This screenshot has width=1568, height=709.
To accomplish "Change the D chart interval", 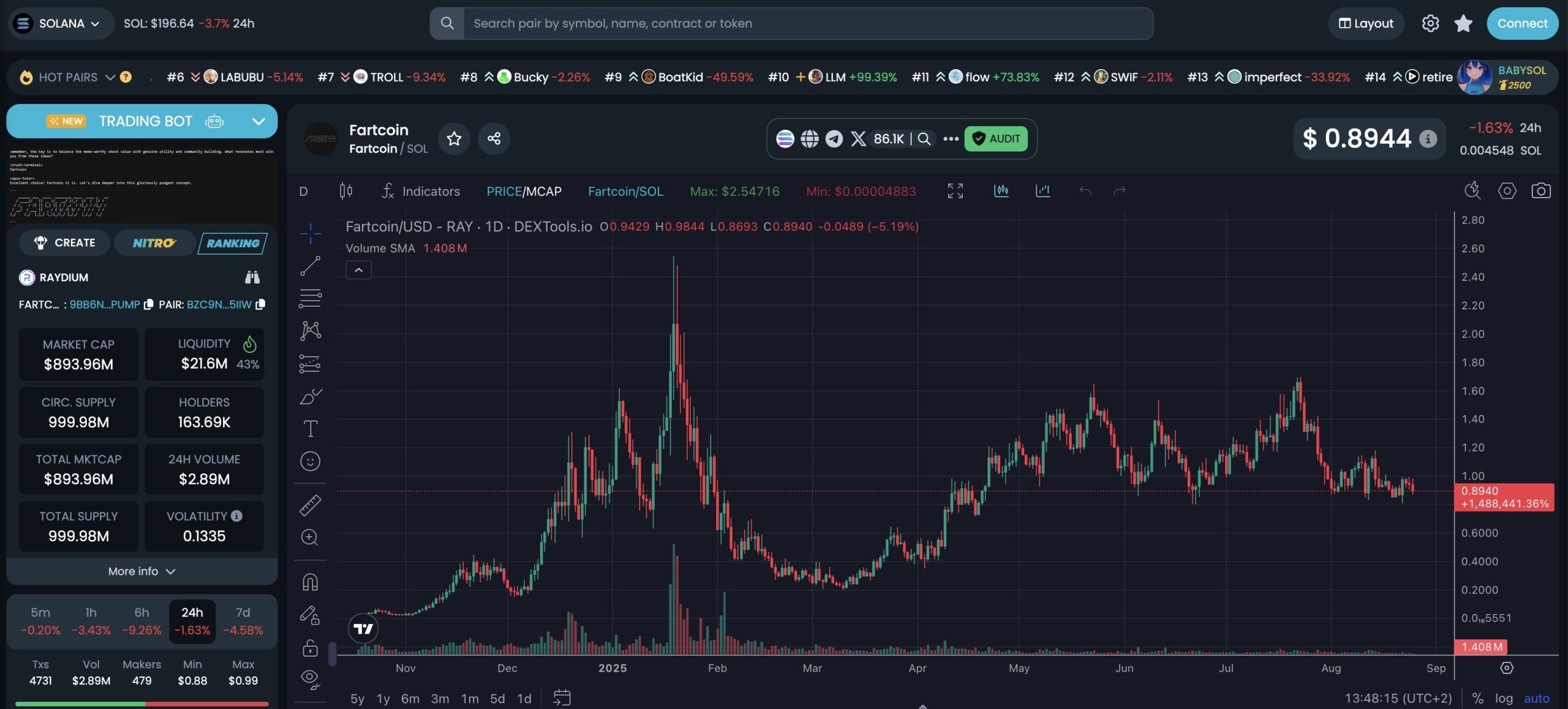I will [x=303, y=191].
